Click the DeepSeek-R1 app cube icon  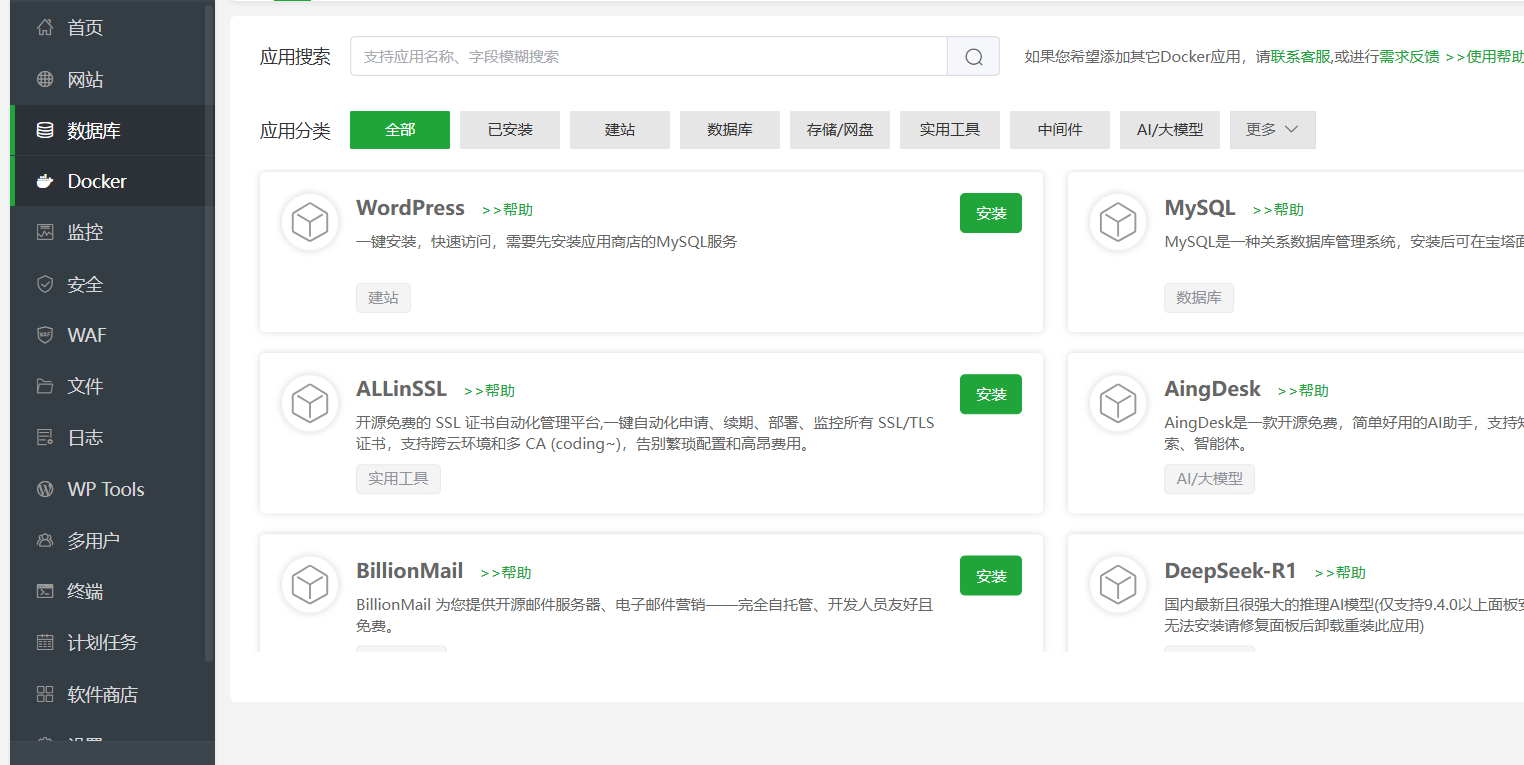[x=1118, y=585]
